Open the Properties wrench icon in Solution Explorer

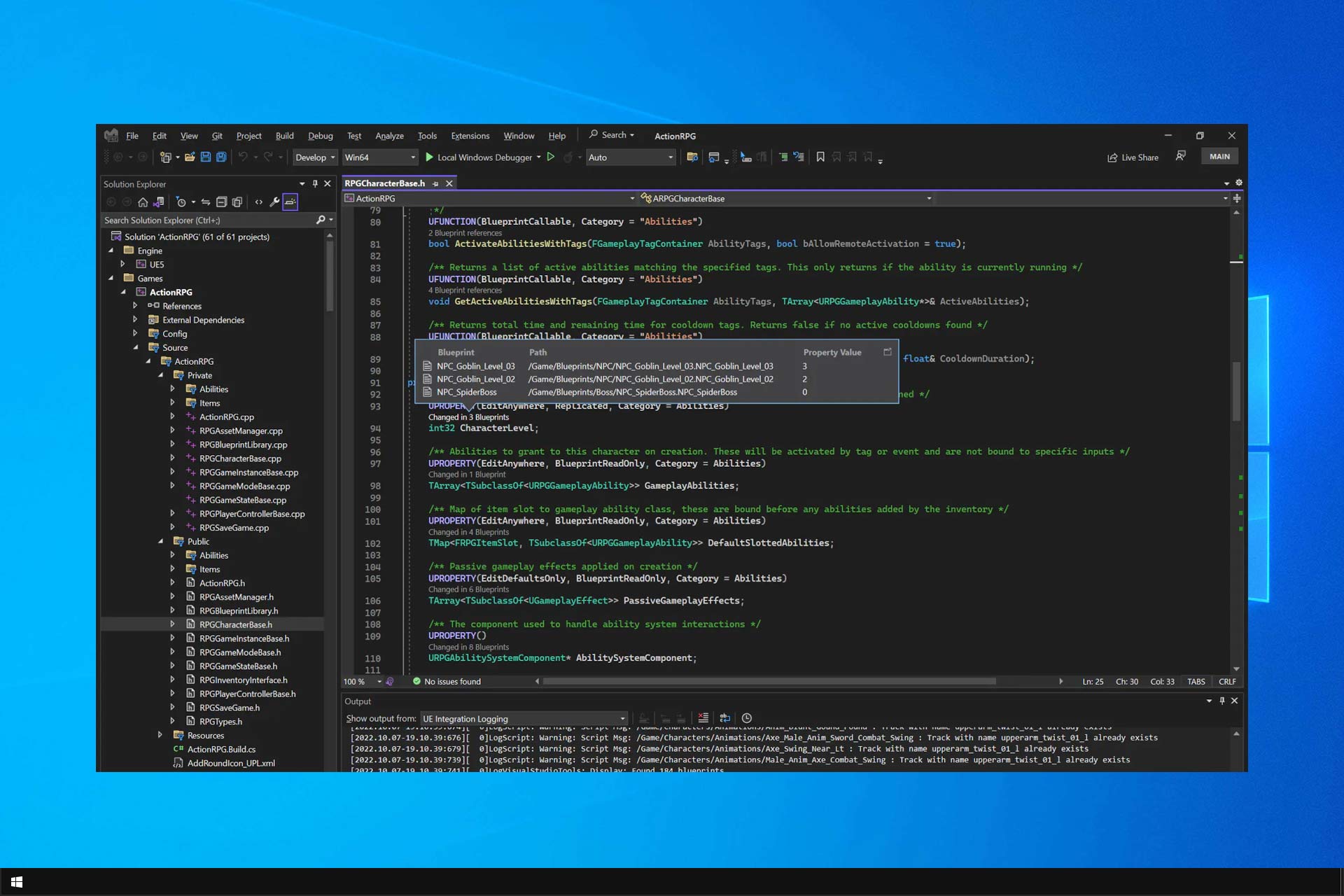[x=274, y=202]
